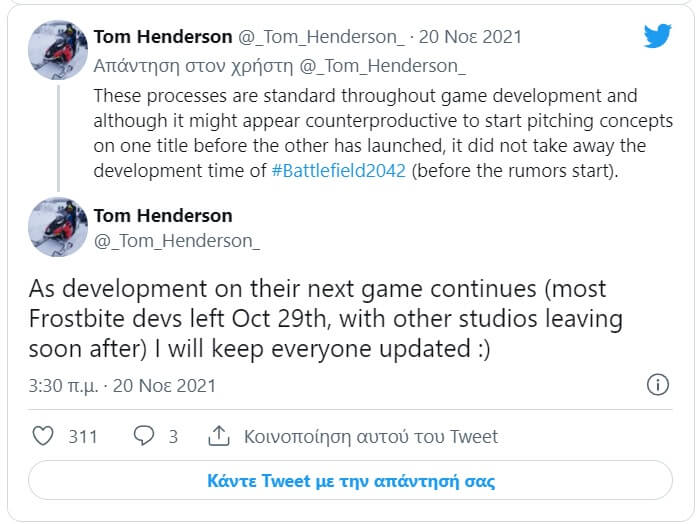The height and width of the screenshot is (524, 697).
Task: Click the main tweet text about Frostbite devs
Action: click(325, 320)
